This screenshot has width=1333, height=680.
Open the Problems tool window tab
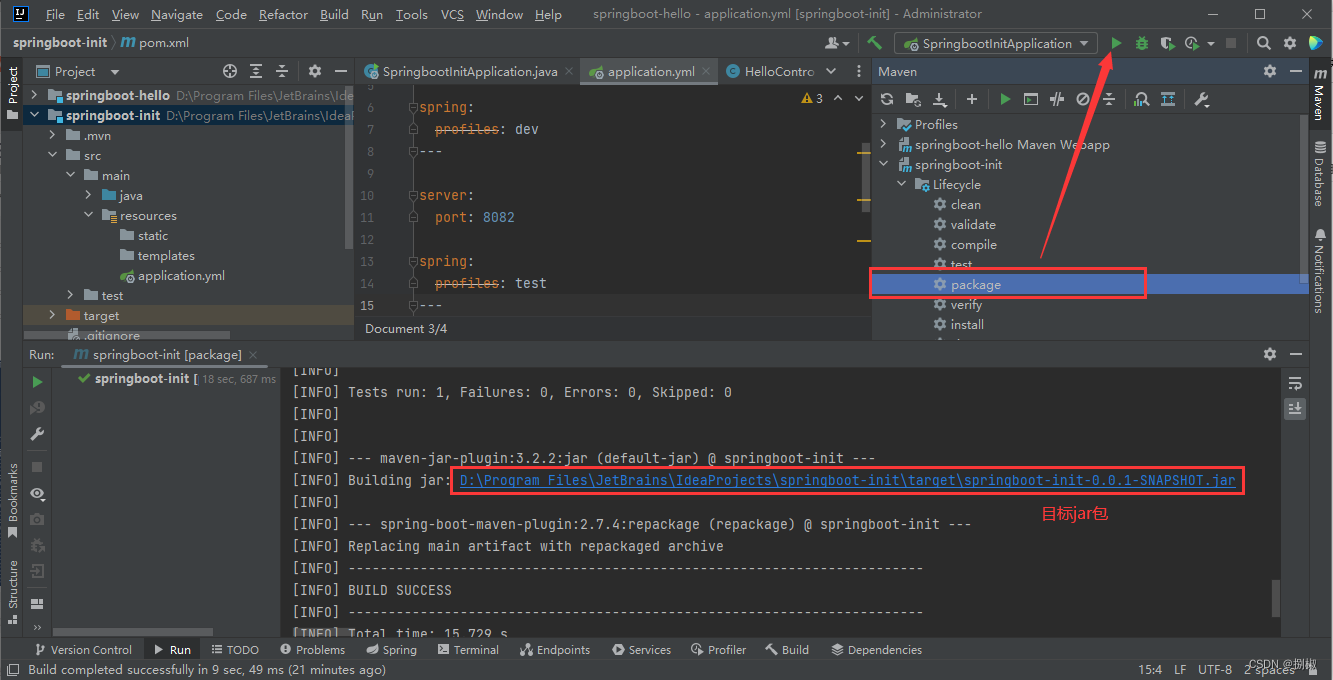click(312, 649)
